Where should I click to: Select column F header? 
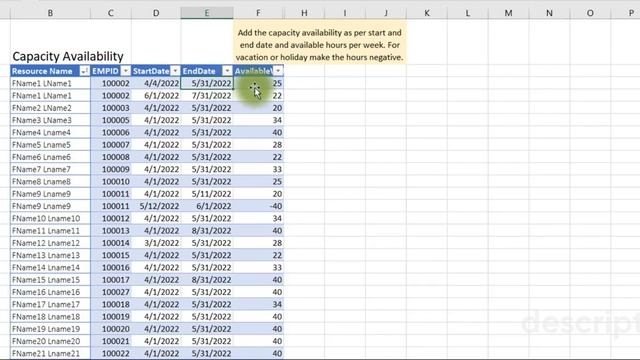[x=258, y=13]
